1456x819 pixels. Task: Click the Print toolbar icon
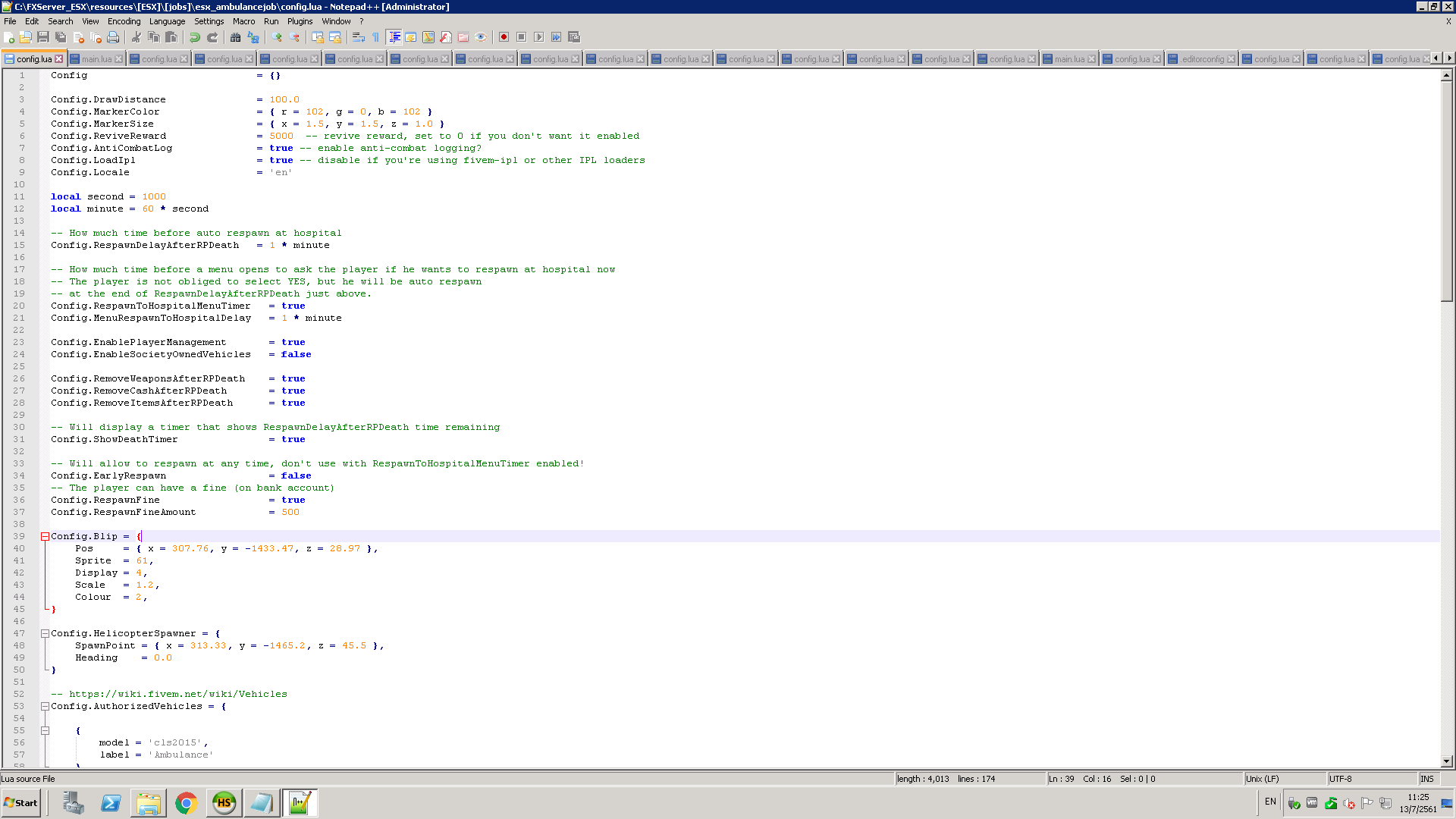tap(113, 37)
